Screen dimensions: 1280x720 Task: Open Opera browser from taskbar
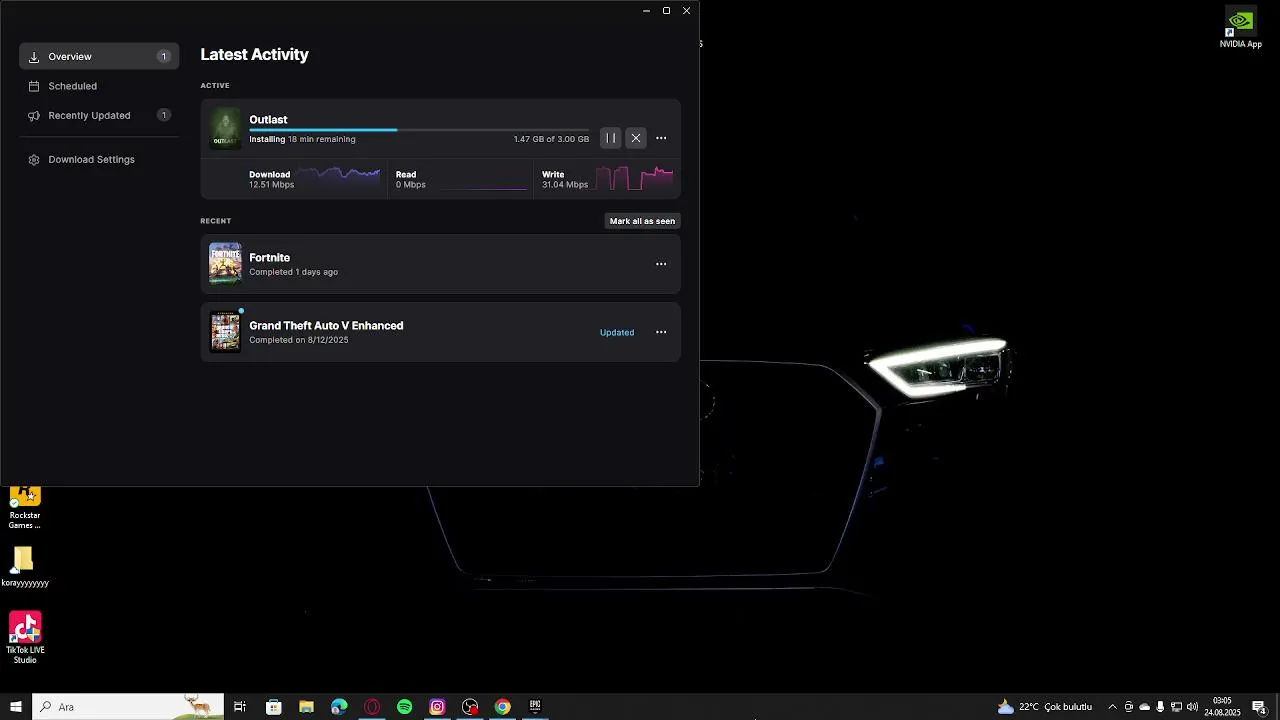pyautogui.click(x=372, y=707)
